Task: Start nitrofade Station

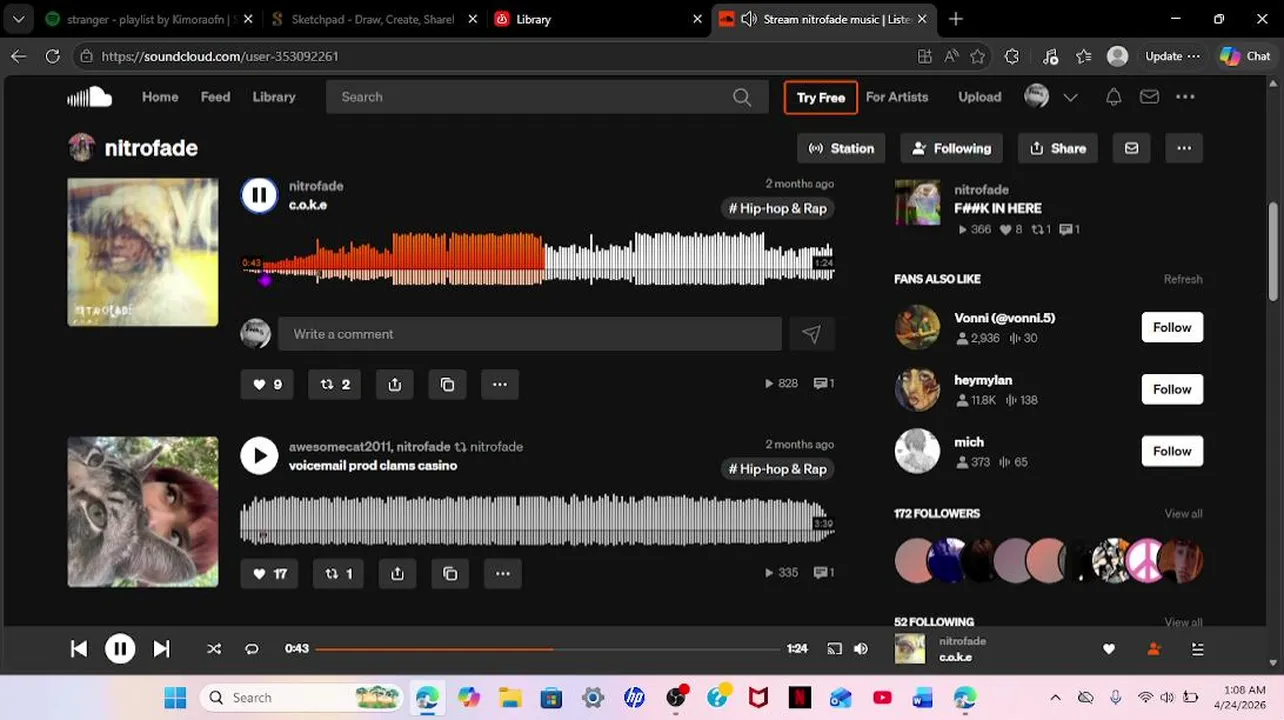Action: click(x=841, y=148)
